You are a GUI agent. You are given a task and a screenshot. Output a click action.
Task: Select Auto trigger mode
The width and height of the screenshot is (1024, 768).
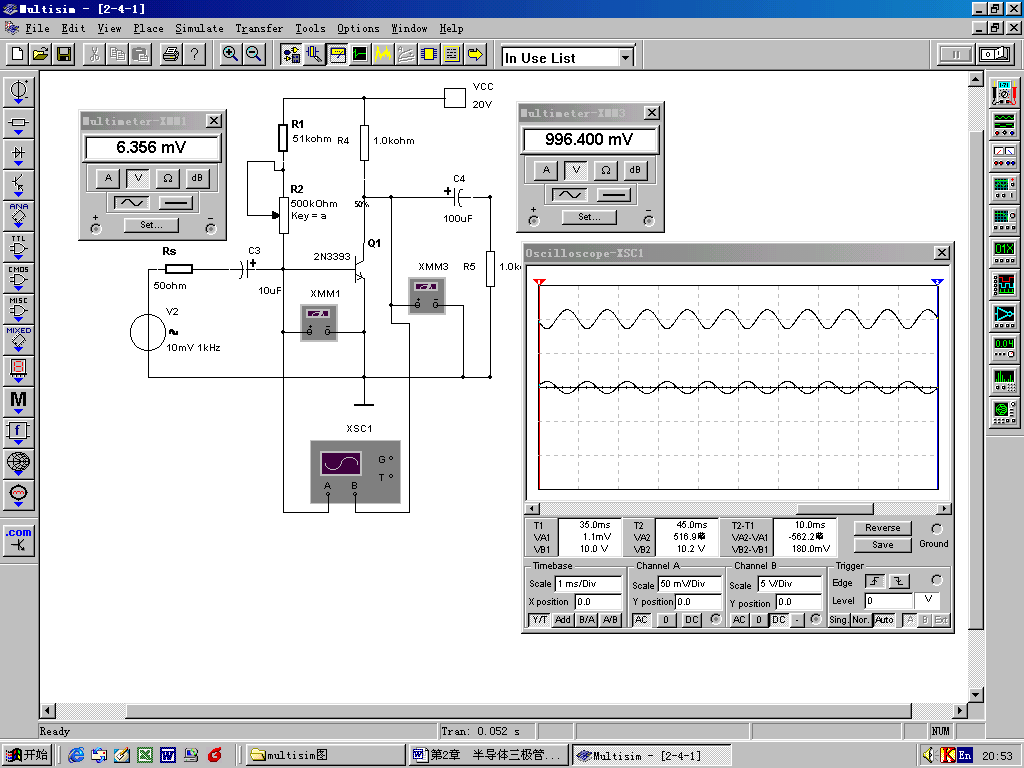(x=884, y=620)
